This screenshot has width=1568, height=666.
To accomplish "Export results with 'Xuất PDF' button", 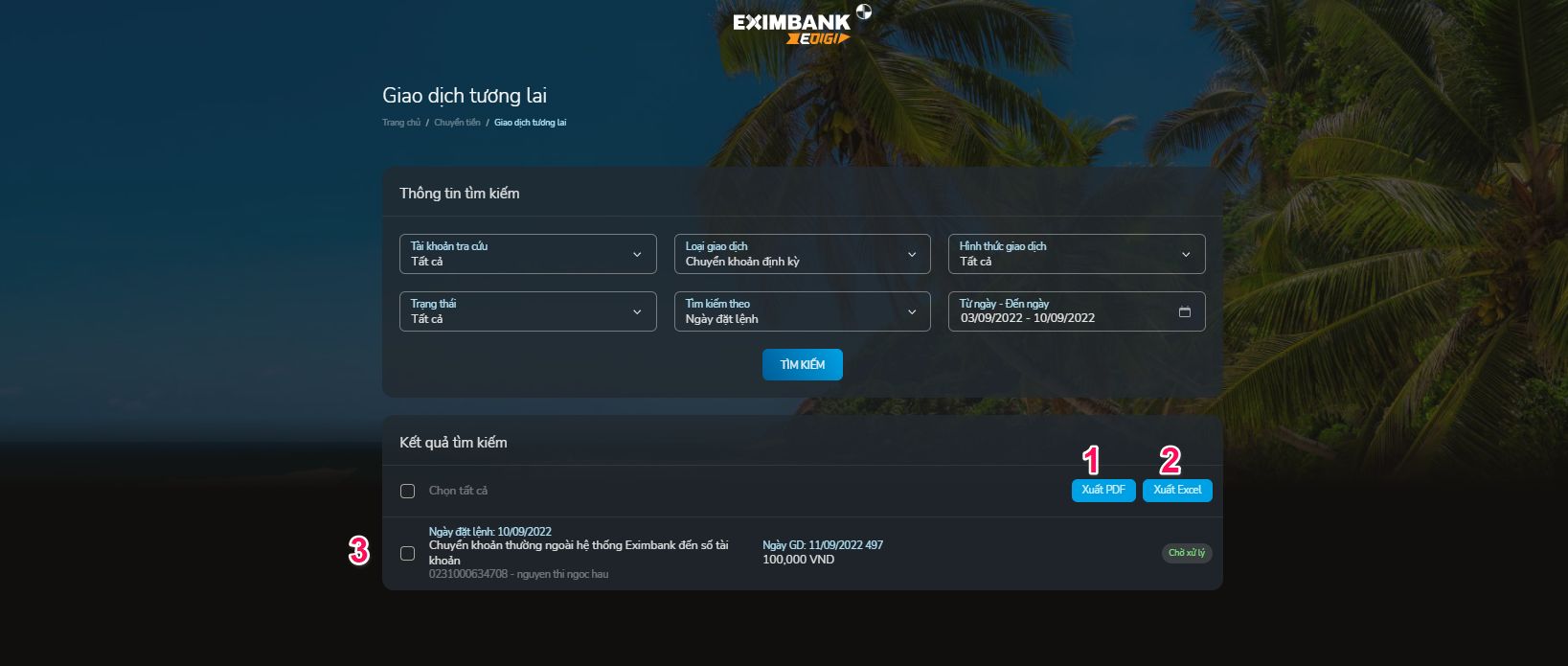I will click(1103, 490).
